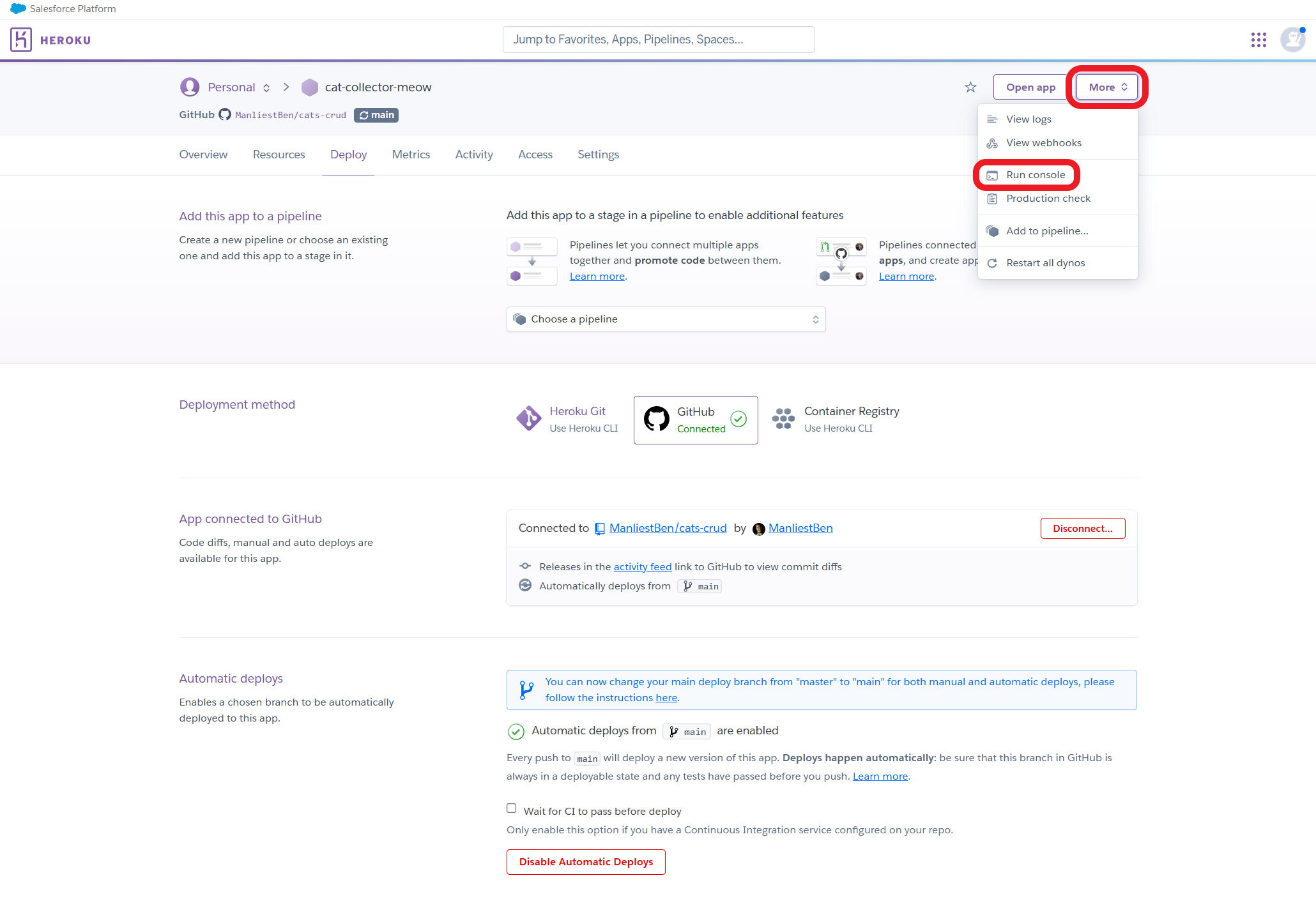
Task: Expand the Choose a pipeline dropdown
Action: 666,319
